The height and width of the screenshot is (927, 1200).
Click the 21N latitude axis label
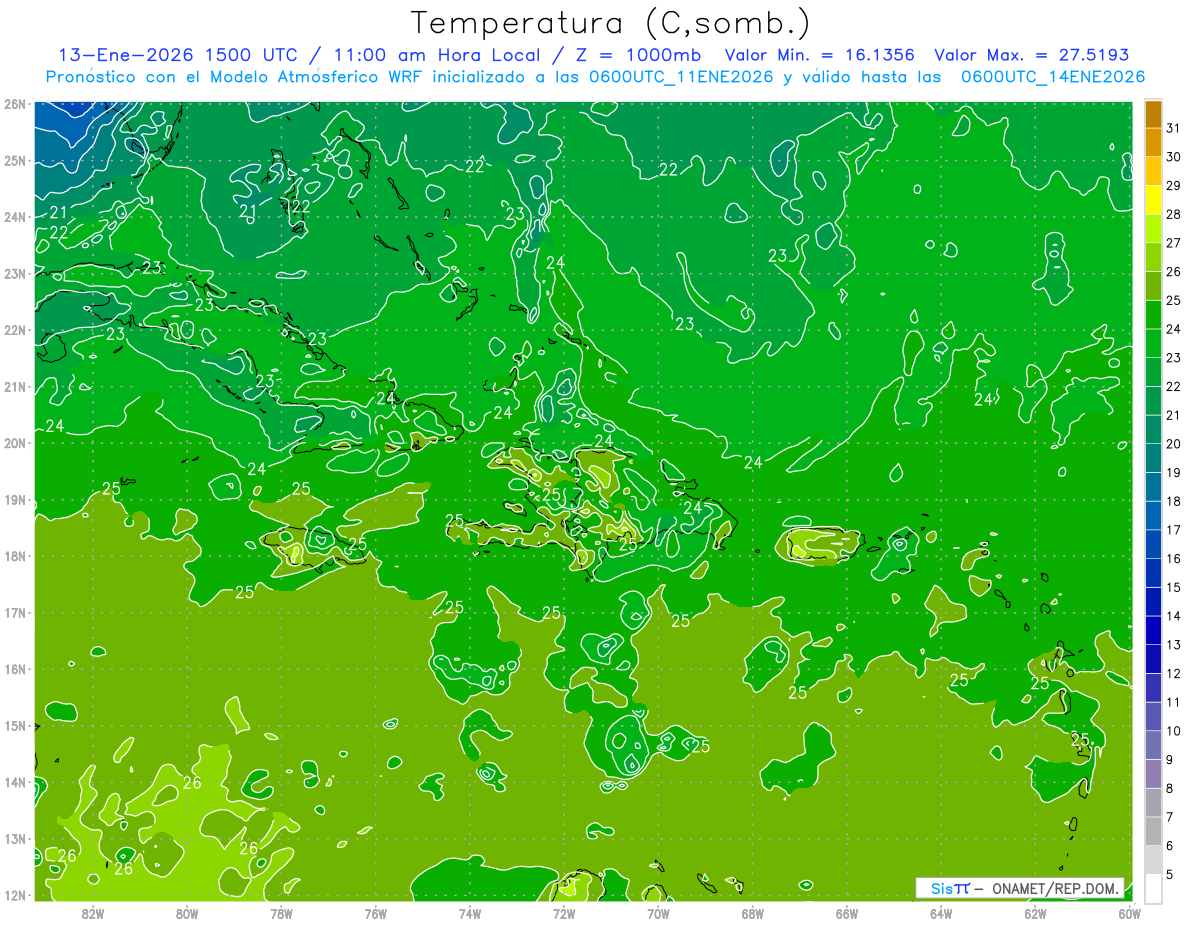pyautogui.click(x=14, y=387)
